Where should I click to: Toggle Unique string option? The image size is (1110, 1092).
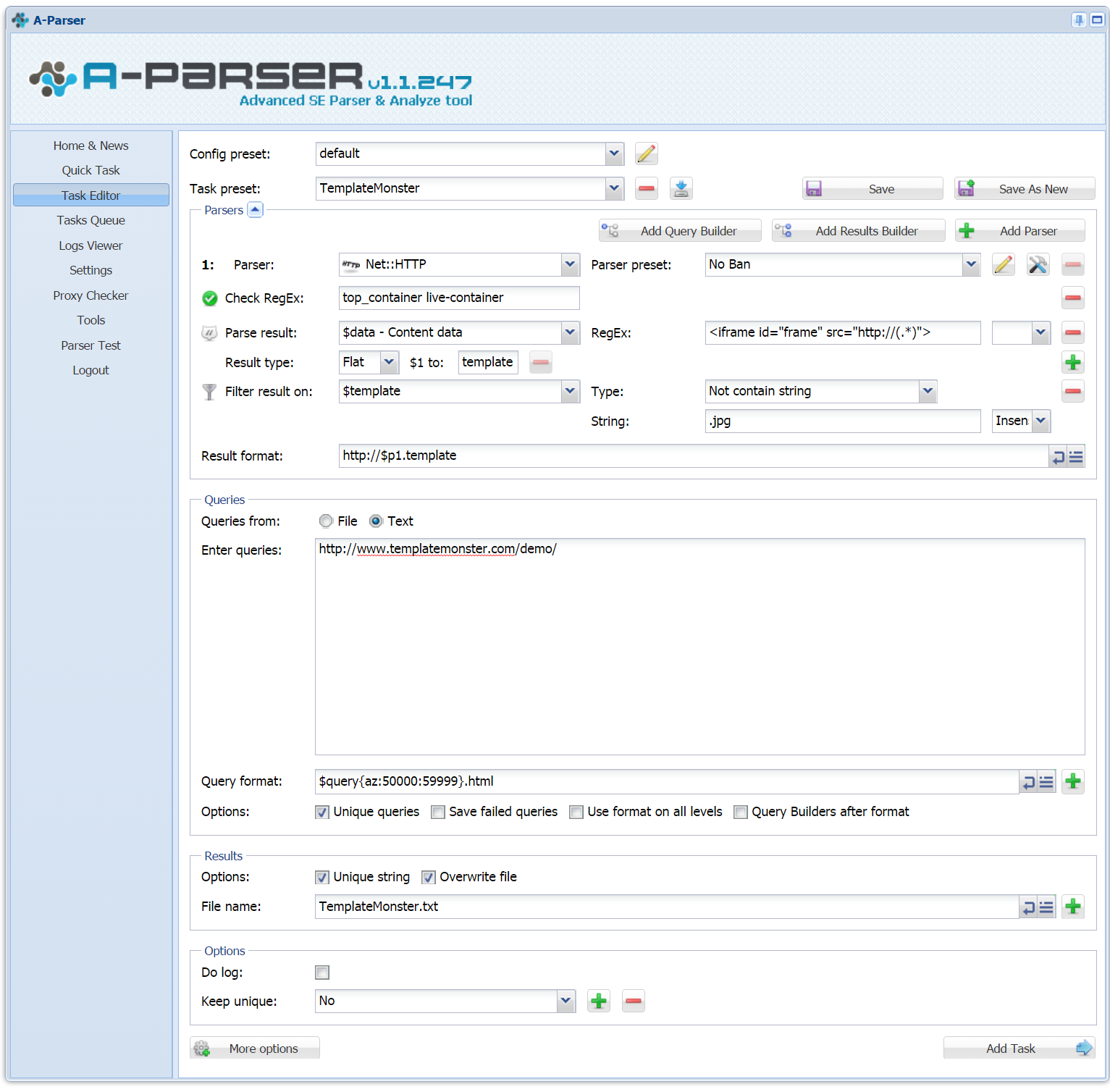click(x=322, y=878)
